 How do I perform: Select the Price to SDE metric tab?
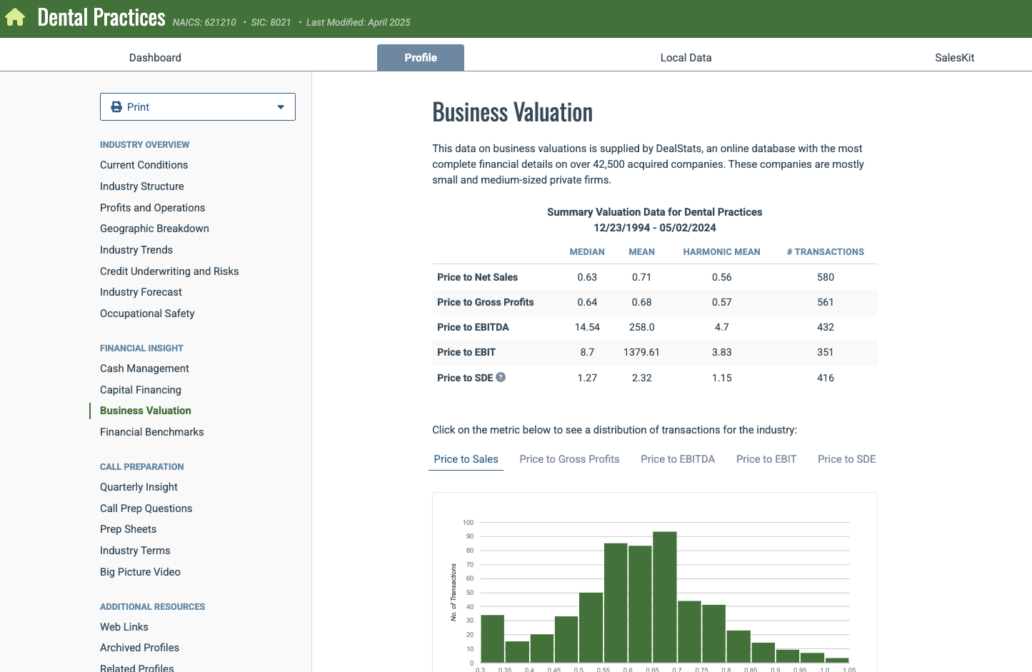point(846,459)
